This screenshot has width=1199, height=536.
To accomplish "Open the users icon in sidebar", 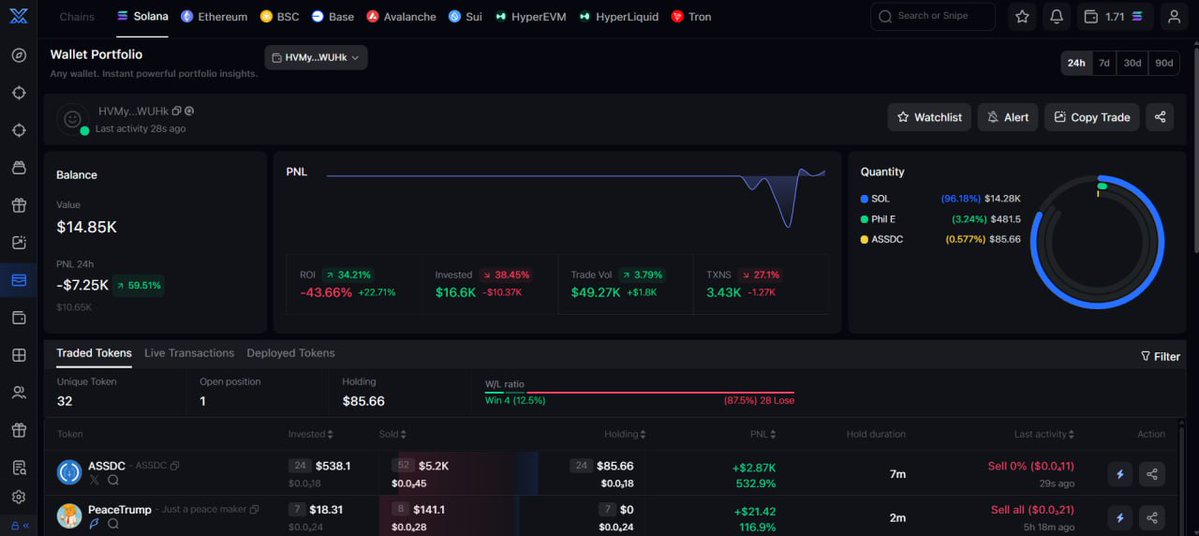I will 19,392.
